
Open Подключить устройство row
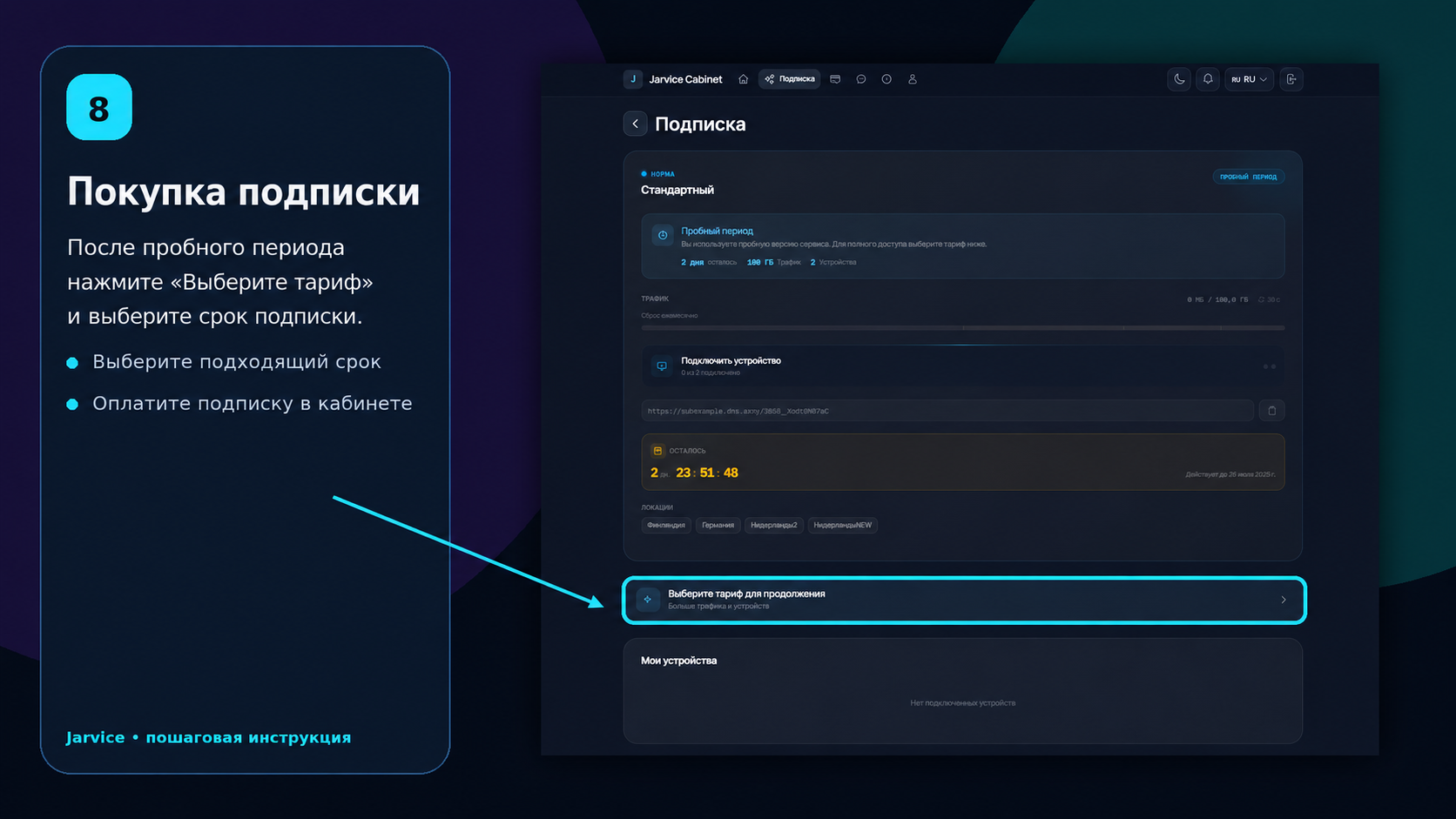coord(963,366)
